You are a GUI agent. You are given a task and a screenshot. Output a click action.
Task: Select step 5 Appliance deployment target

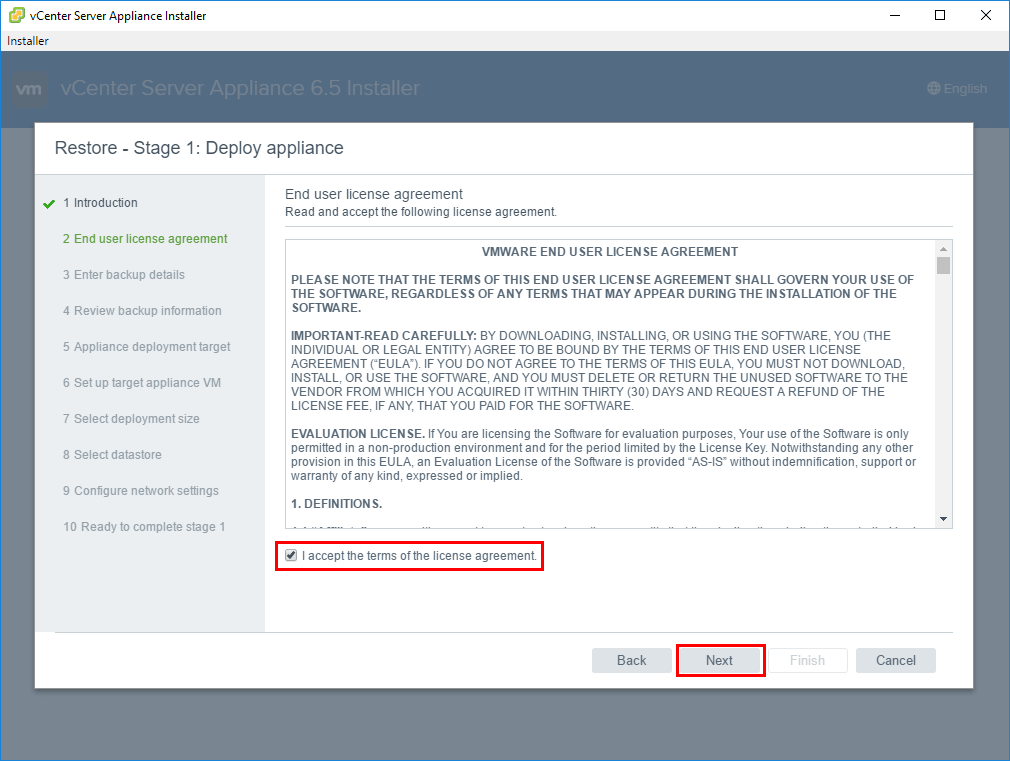coord(146,347)
